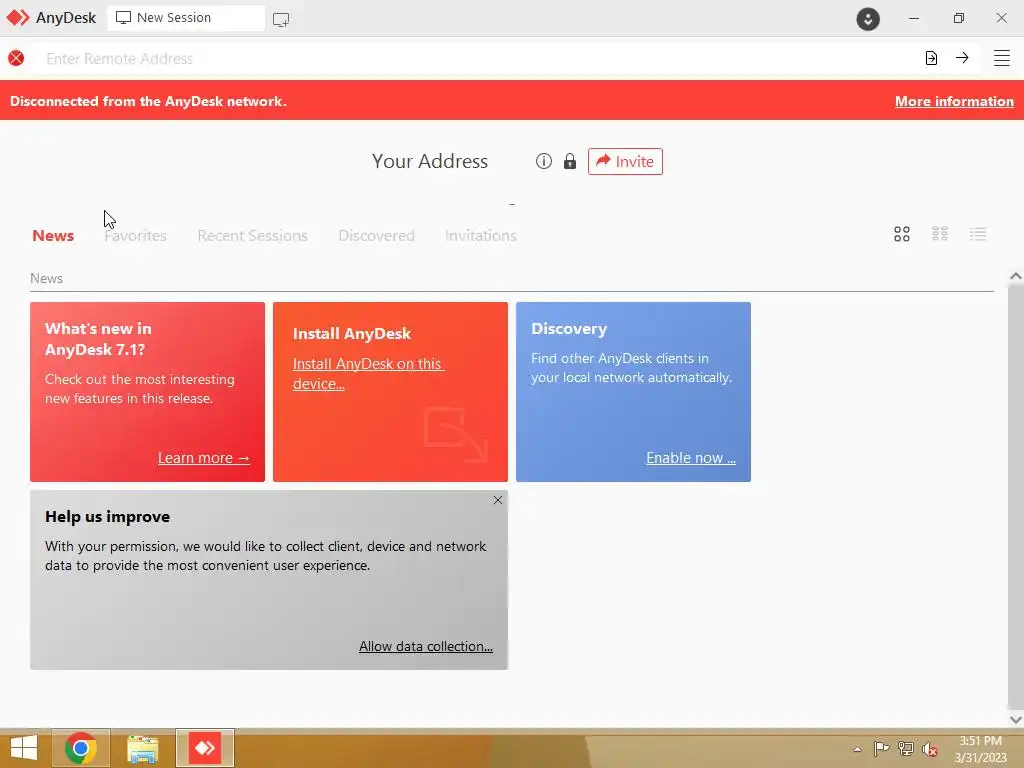
Task: Click Install AnyDesk on this device link
Action: pyautogui.click(x=368, y=374)
